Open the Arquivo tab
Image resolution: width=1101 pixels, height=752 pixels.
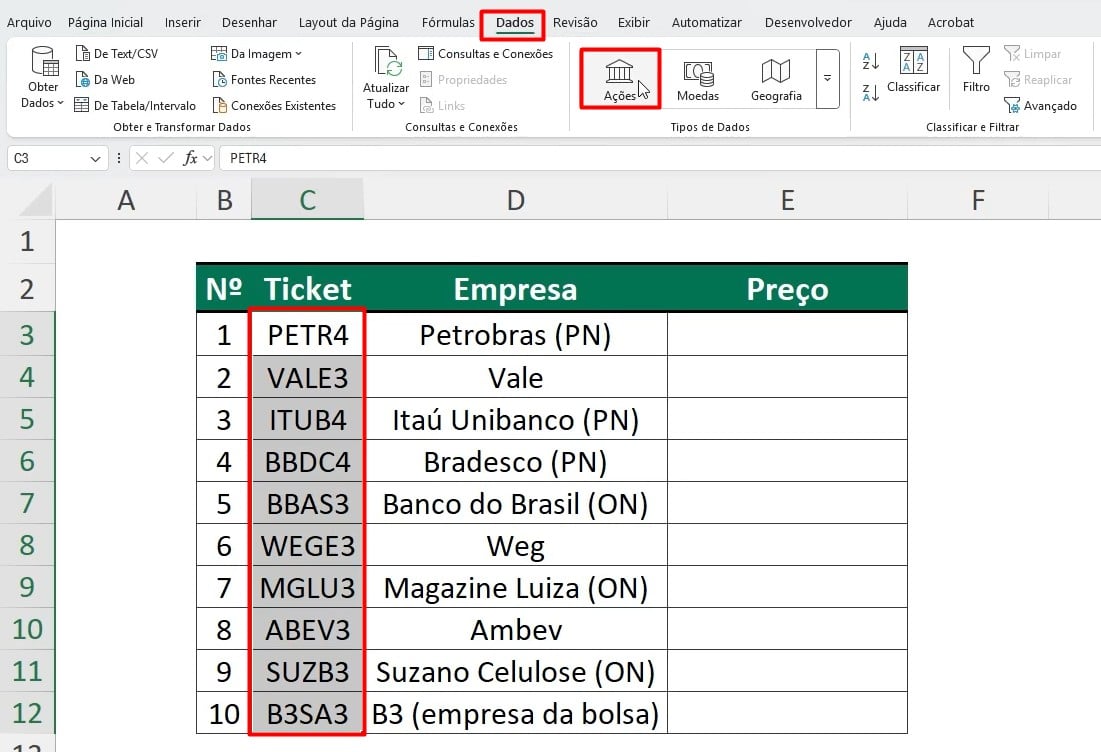[29, 22]
